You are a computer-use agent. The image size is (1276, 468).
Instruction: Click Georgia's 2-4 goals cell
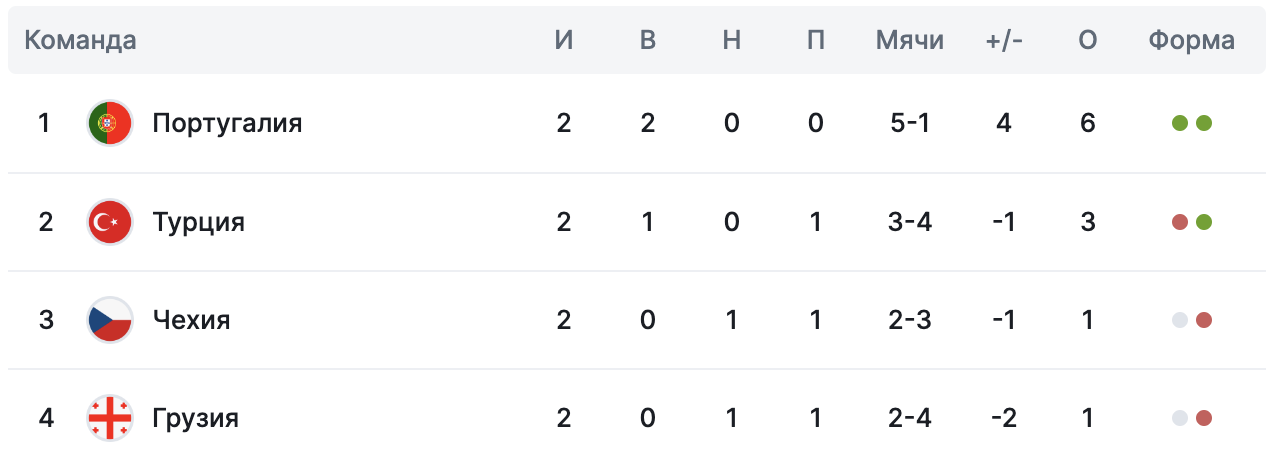[x=909, y=417]
